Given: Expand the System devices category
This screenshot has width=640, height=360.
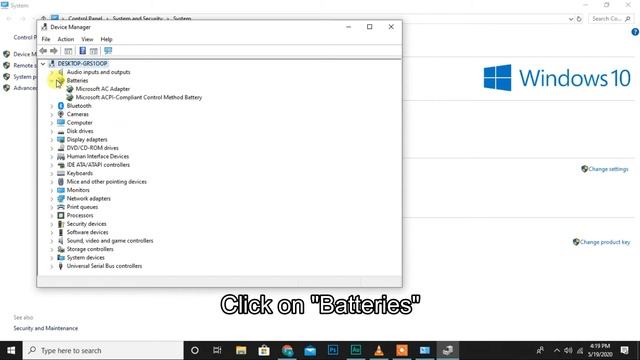Looking at the screenshot, I should (x=52, y=258).
